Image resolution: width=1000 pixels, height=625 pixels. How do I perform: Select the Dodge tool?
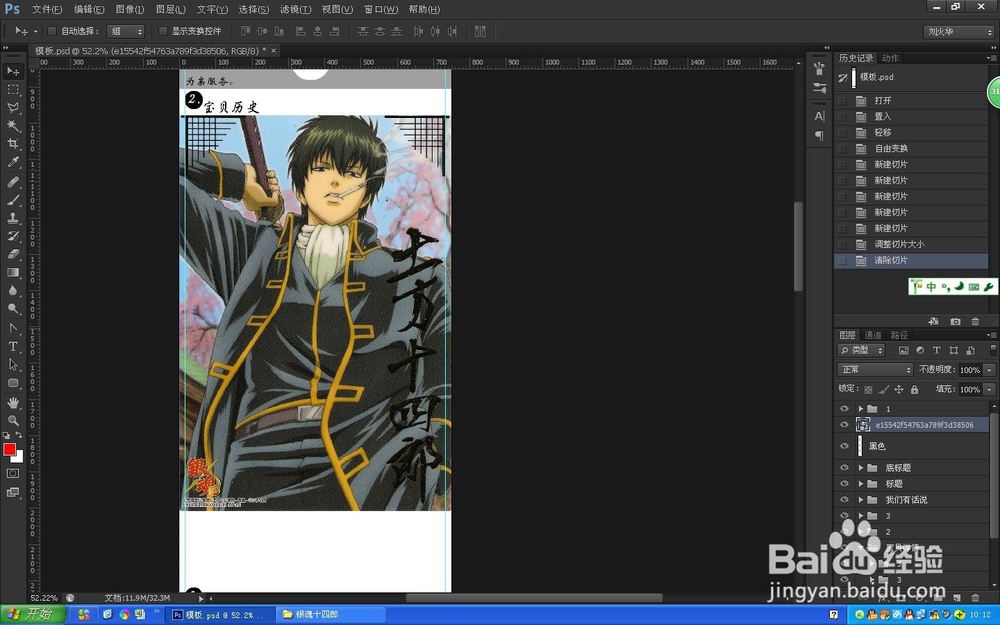[13, 309]
